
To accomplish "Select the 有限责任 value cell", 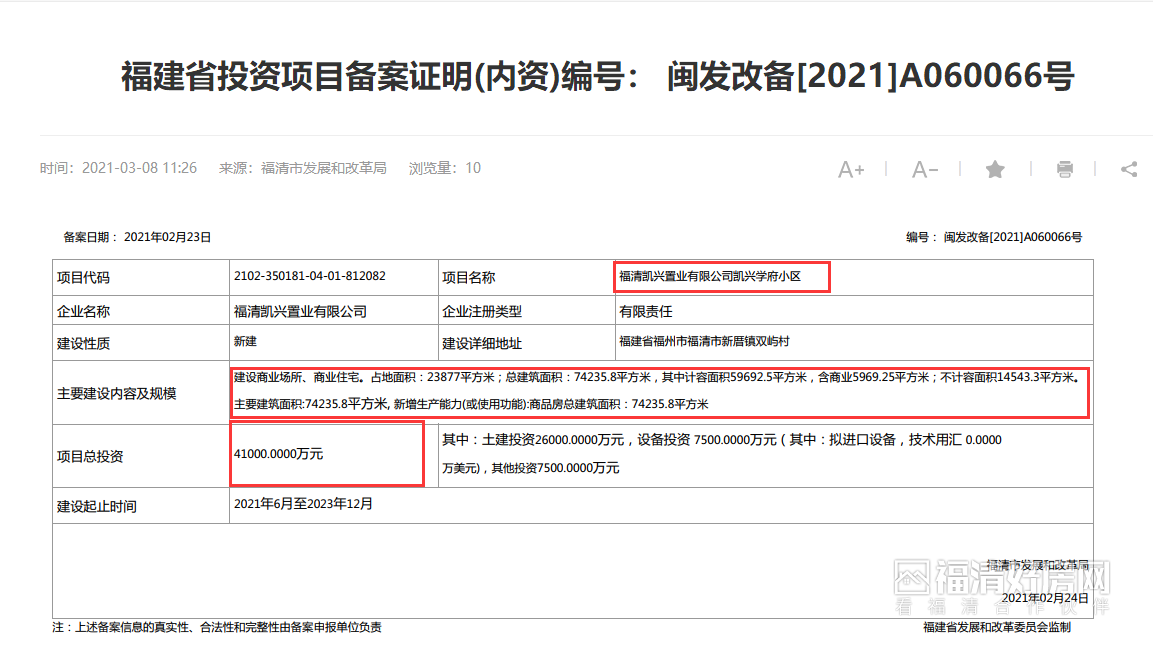I will point(853,311).
